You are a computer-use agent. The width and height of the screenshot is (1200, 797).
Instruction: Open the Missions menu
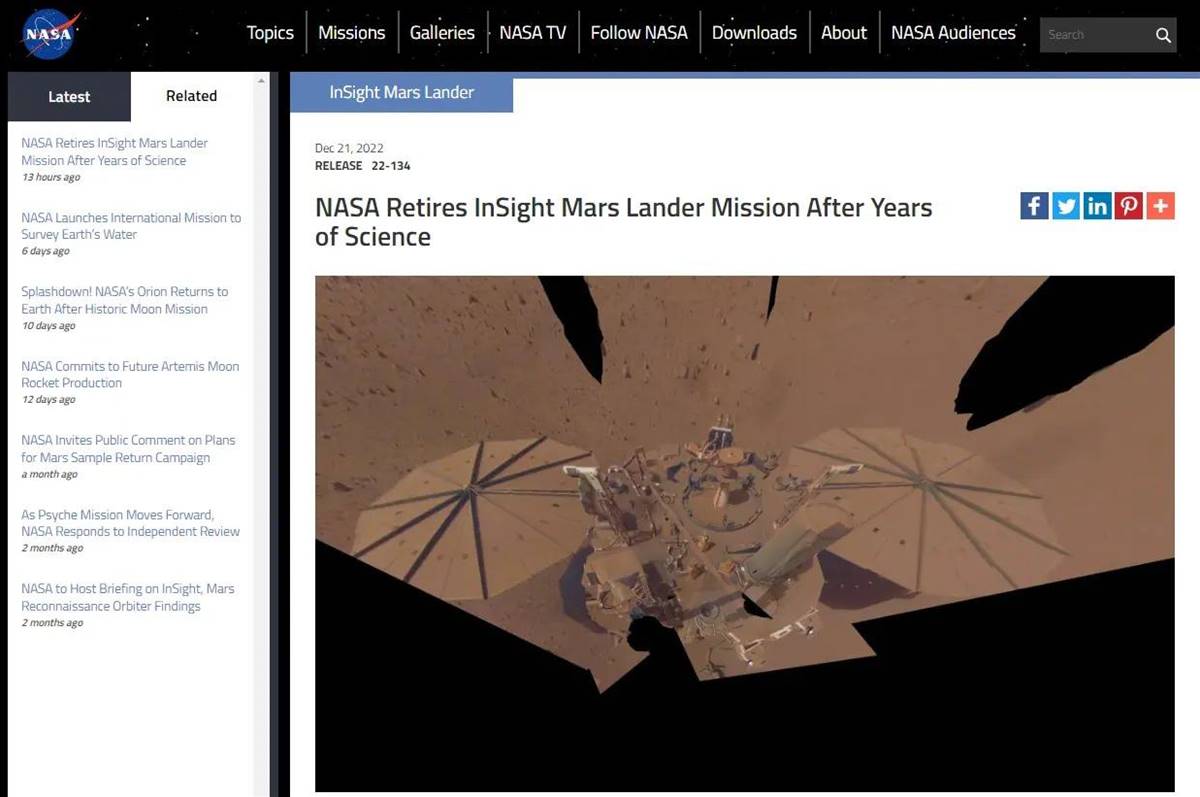coord(351,33)
